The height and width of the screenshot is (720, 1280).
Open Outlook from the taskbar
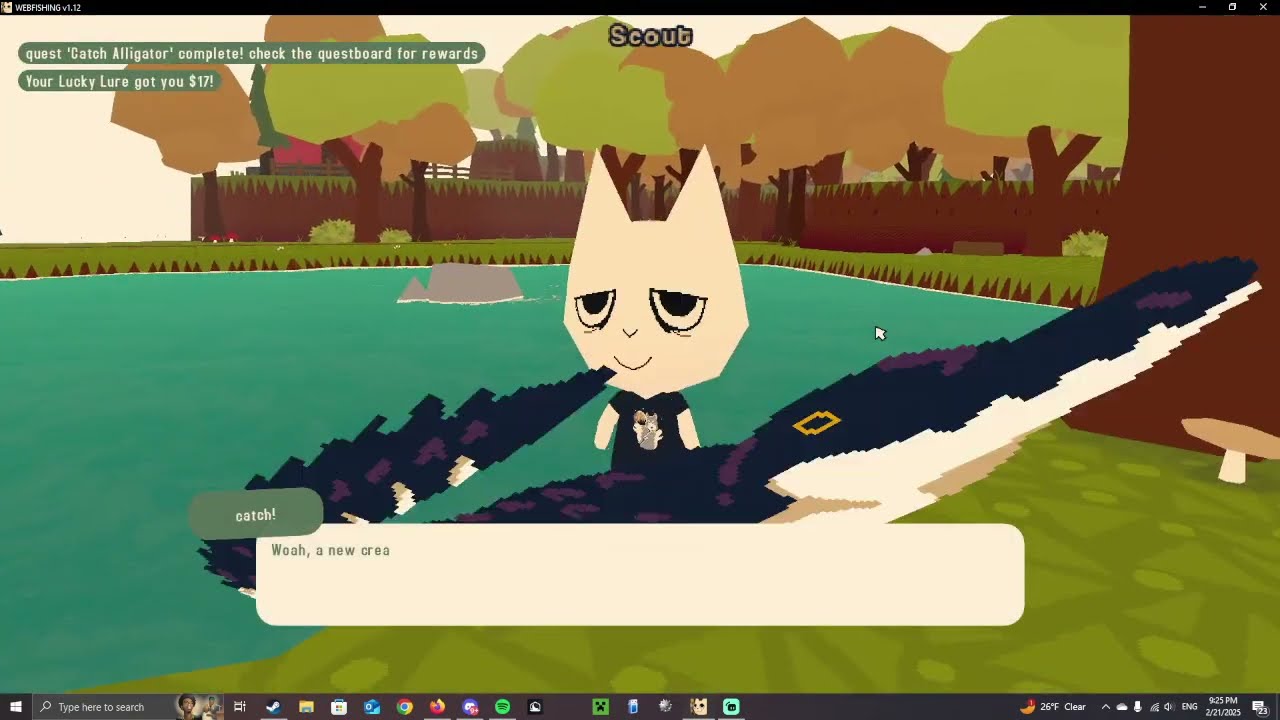click(x=372, y=707)
